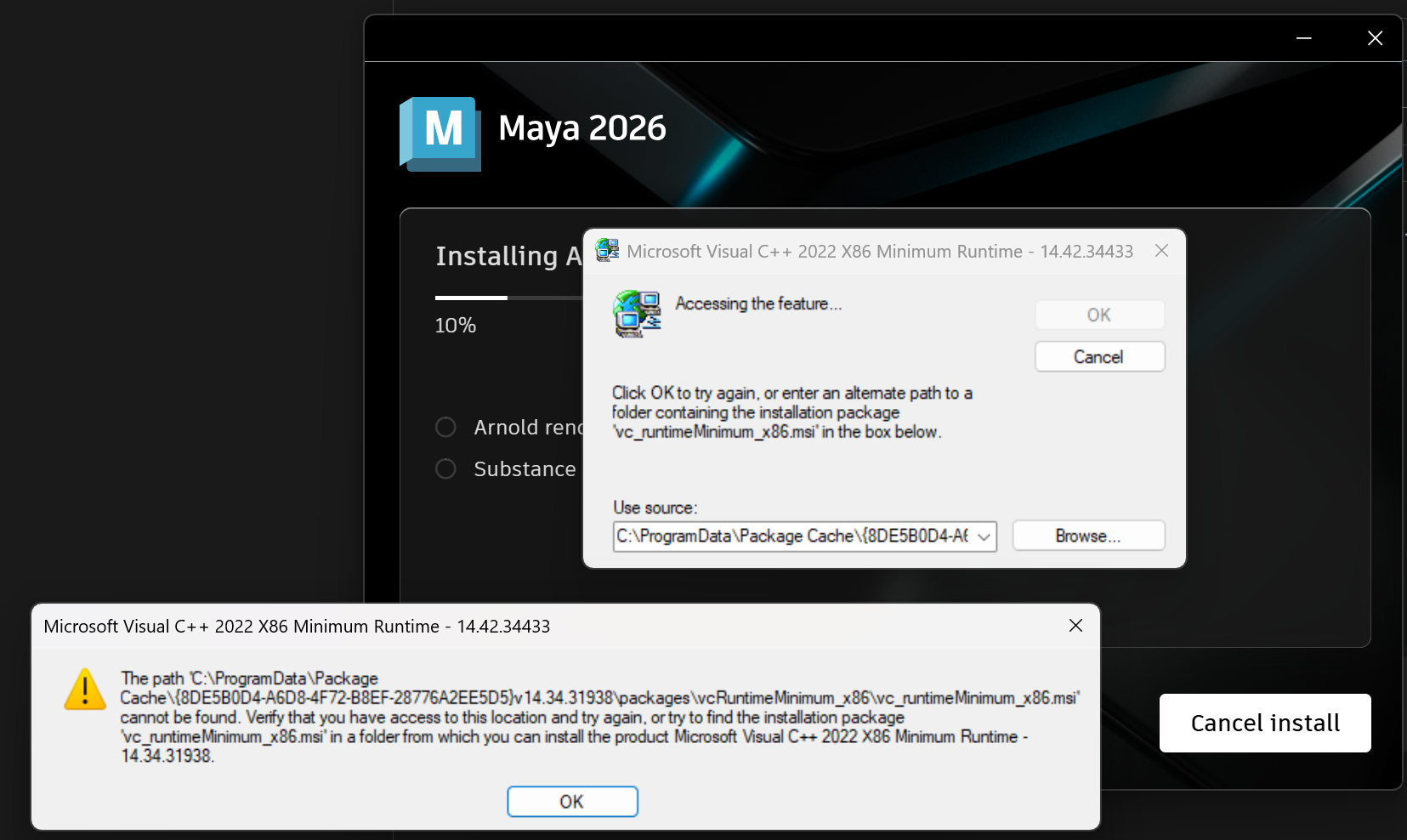The height and width of the screenshot is (840, 1407).
Task: Click the Cancel install button
Action: 1263,723
